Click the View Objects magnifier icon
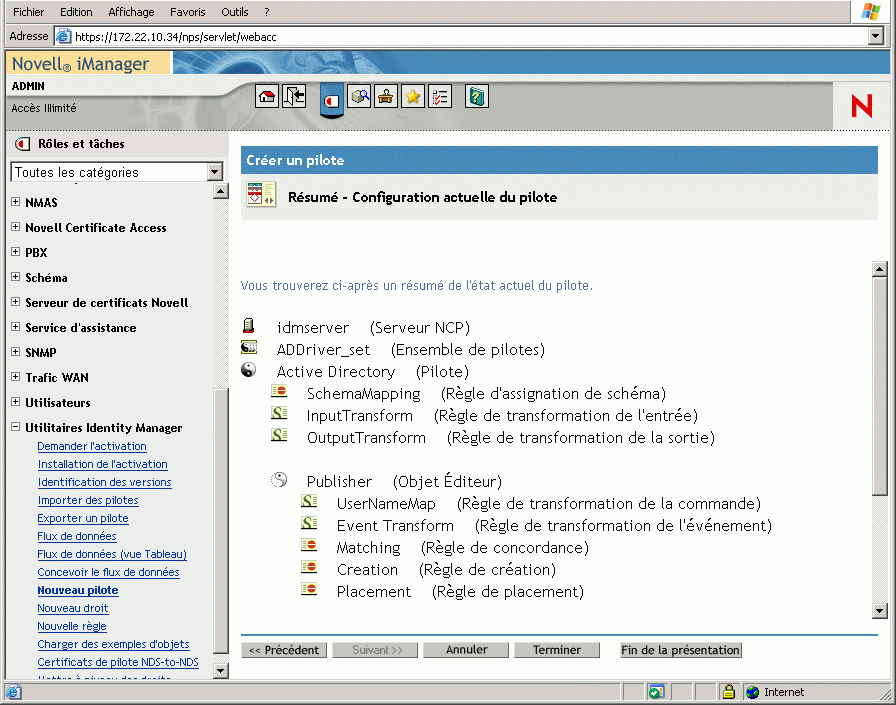Viewport: 896px width, 705px height. point(360,96)
